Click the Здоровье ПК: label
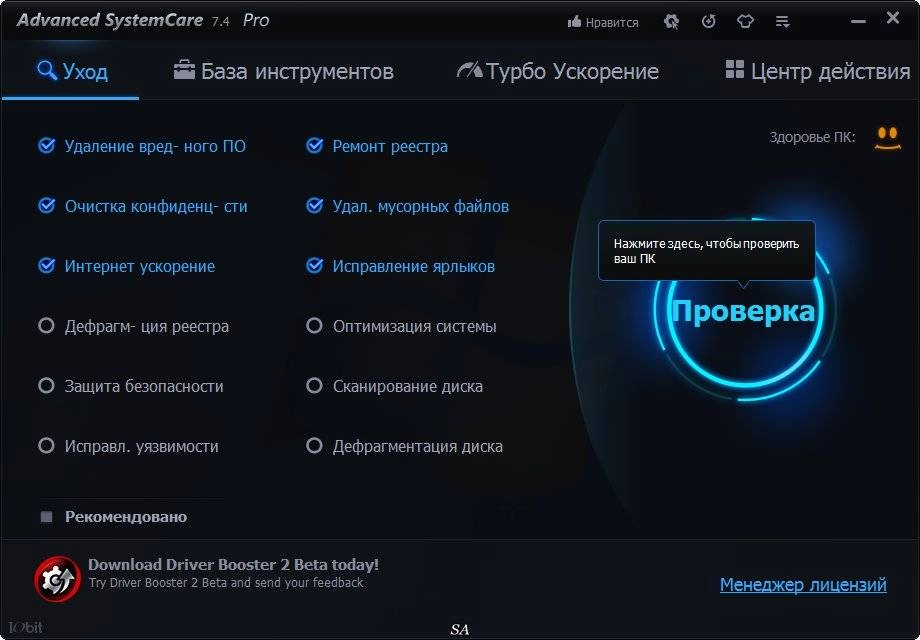 click(812, 137)
